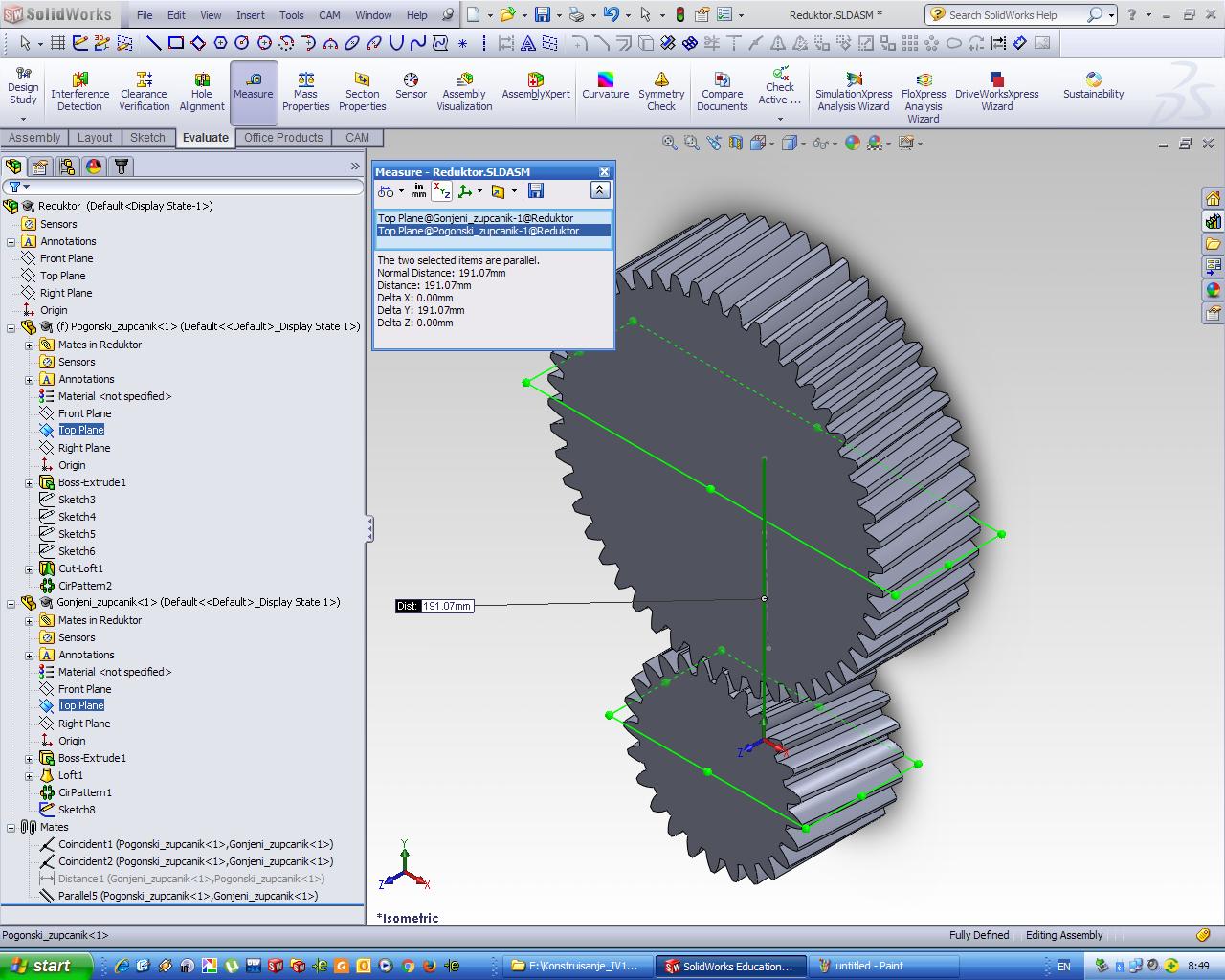Click the Rebuild traffic light icon
This screenshot has width=1225, height=980.
click(680, 15)
